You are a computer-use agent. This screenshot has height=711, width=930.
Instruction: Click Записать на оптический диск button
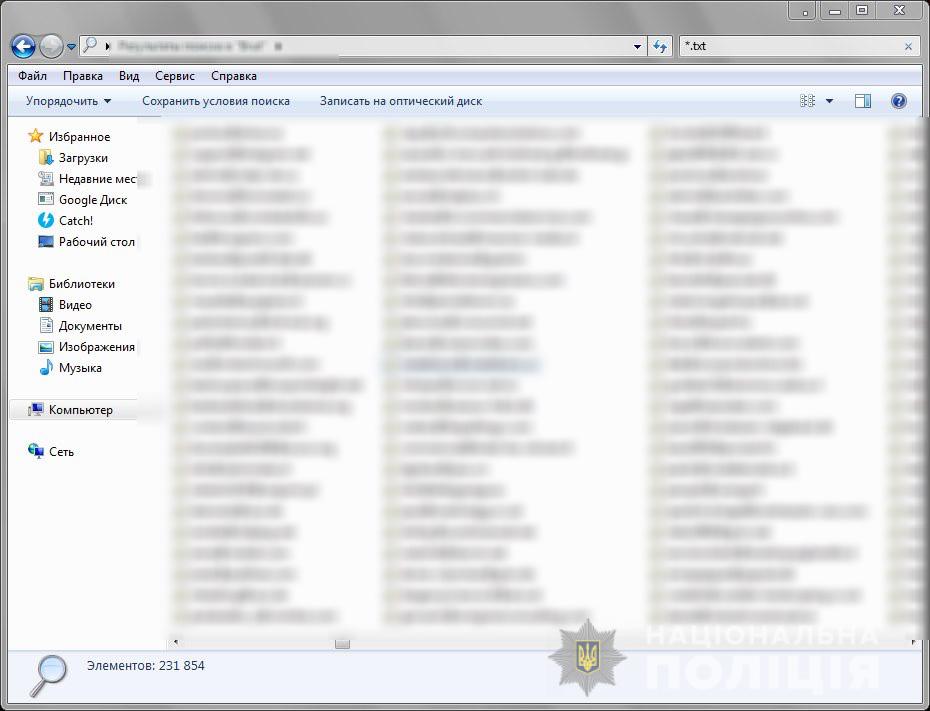[x=401, y=101]
